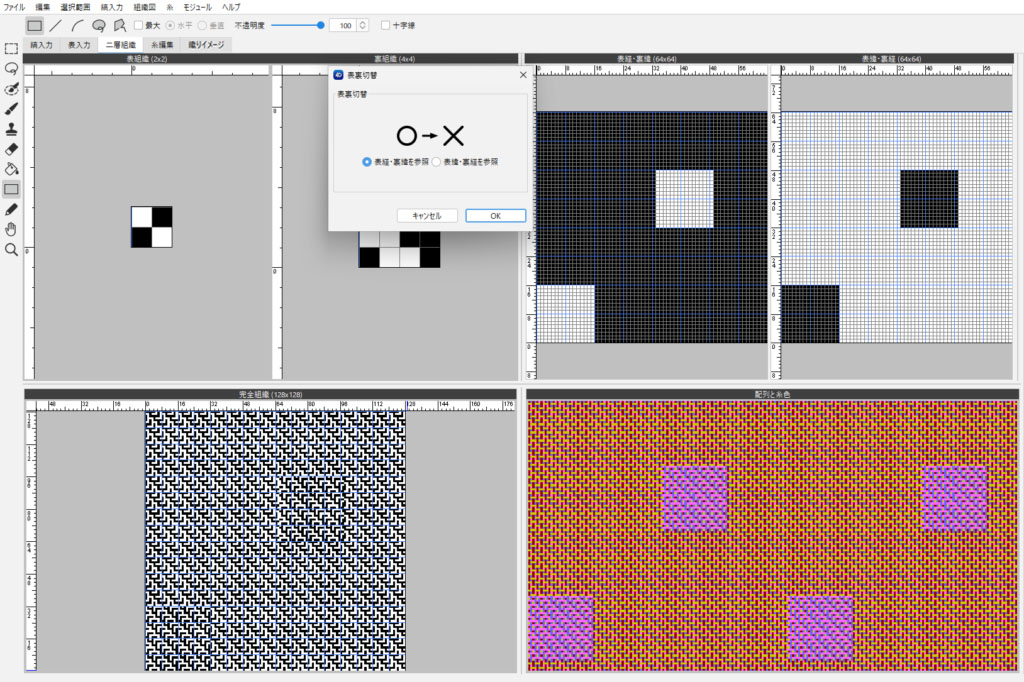Screen dimensions: 1024x682
Task: Open the 織りイメージ tab
Action: 206,45
